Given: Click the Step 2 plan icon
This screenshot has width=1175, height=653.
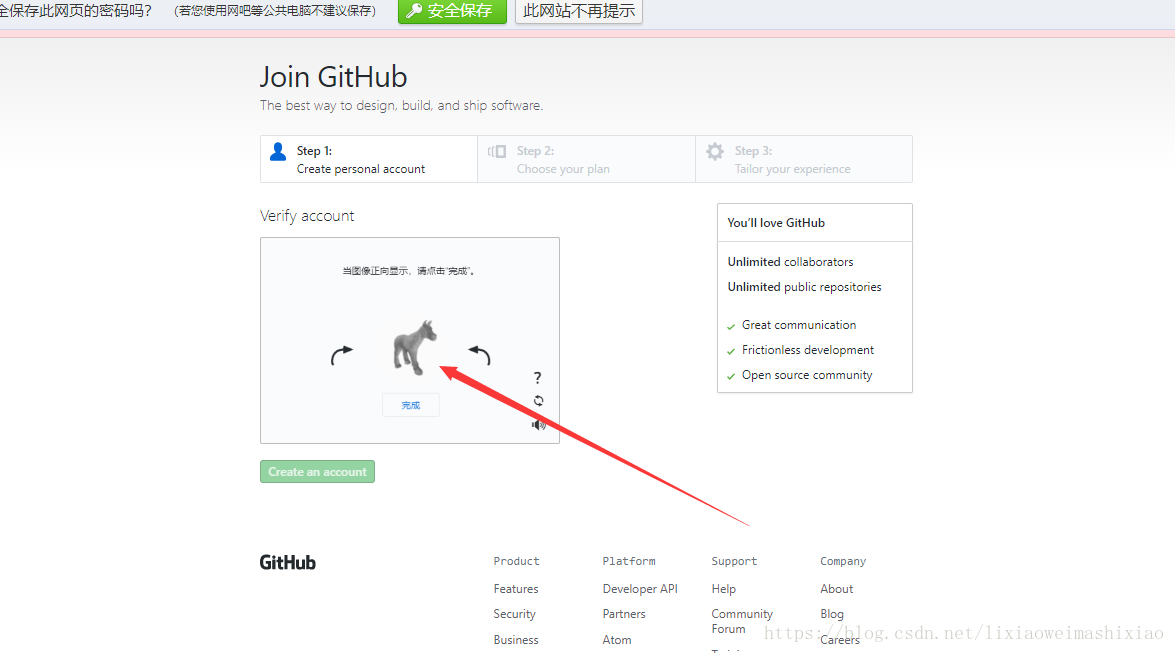Looking at the screenshot, I should click(x=497, y=151).
